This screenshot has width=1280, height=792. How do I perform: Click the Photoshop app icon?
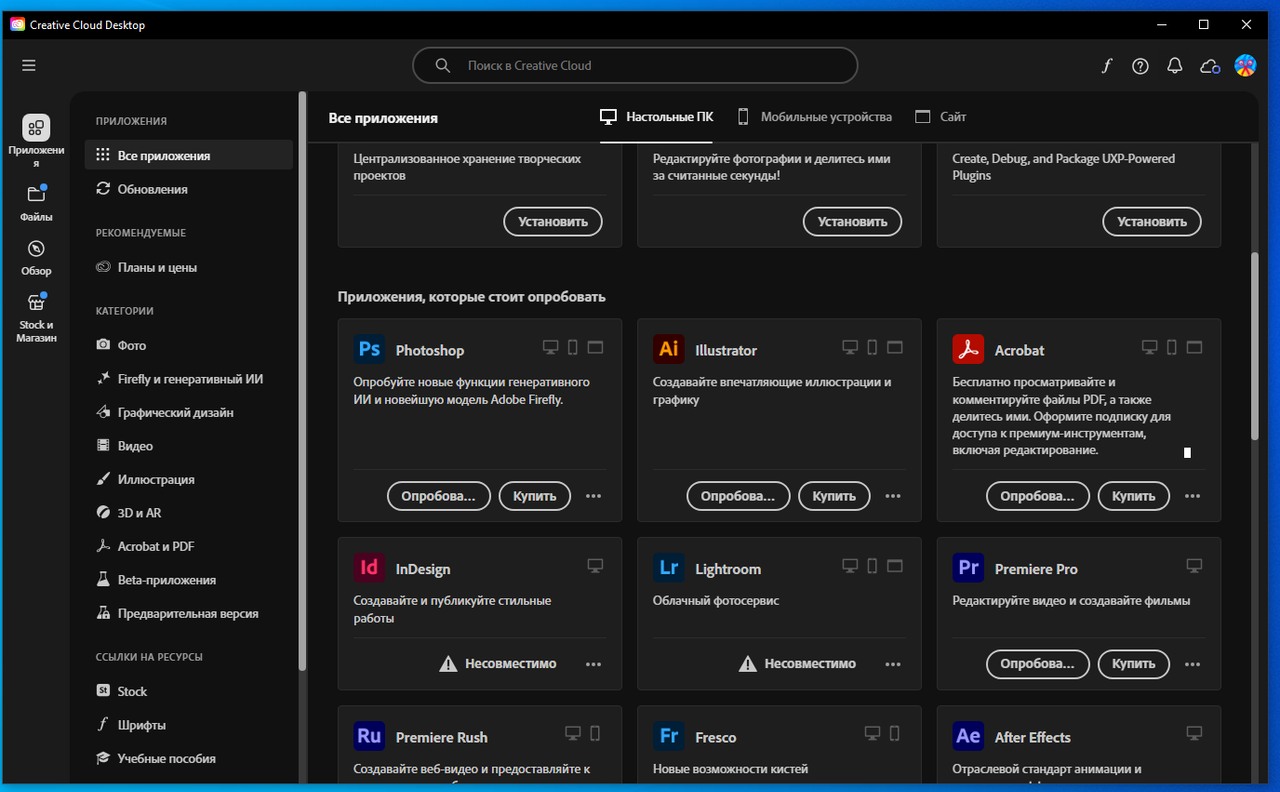(369, 349)
